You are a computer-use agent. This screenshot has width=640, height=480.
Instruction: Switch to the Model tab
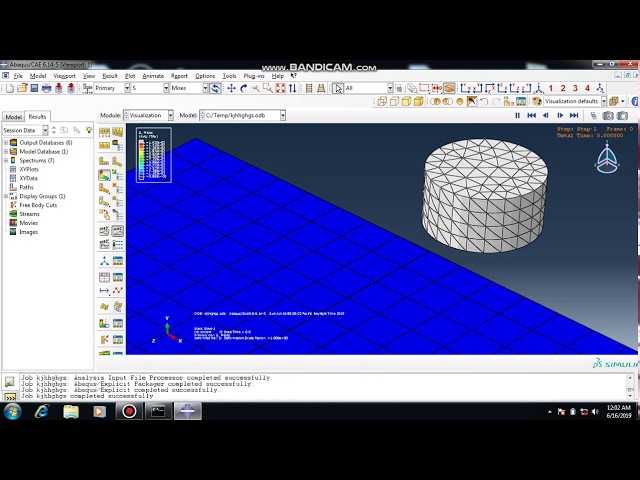[13, 117]
